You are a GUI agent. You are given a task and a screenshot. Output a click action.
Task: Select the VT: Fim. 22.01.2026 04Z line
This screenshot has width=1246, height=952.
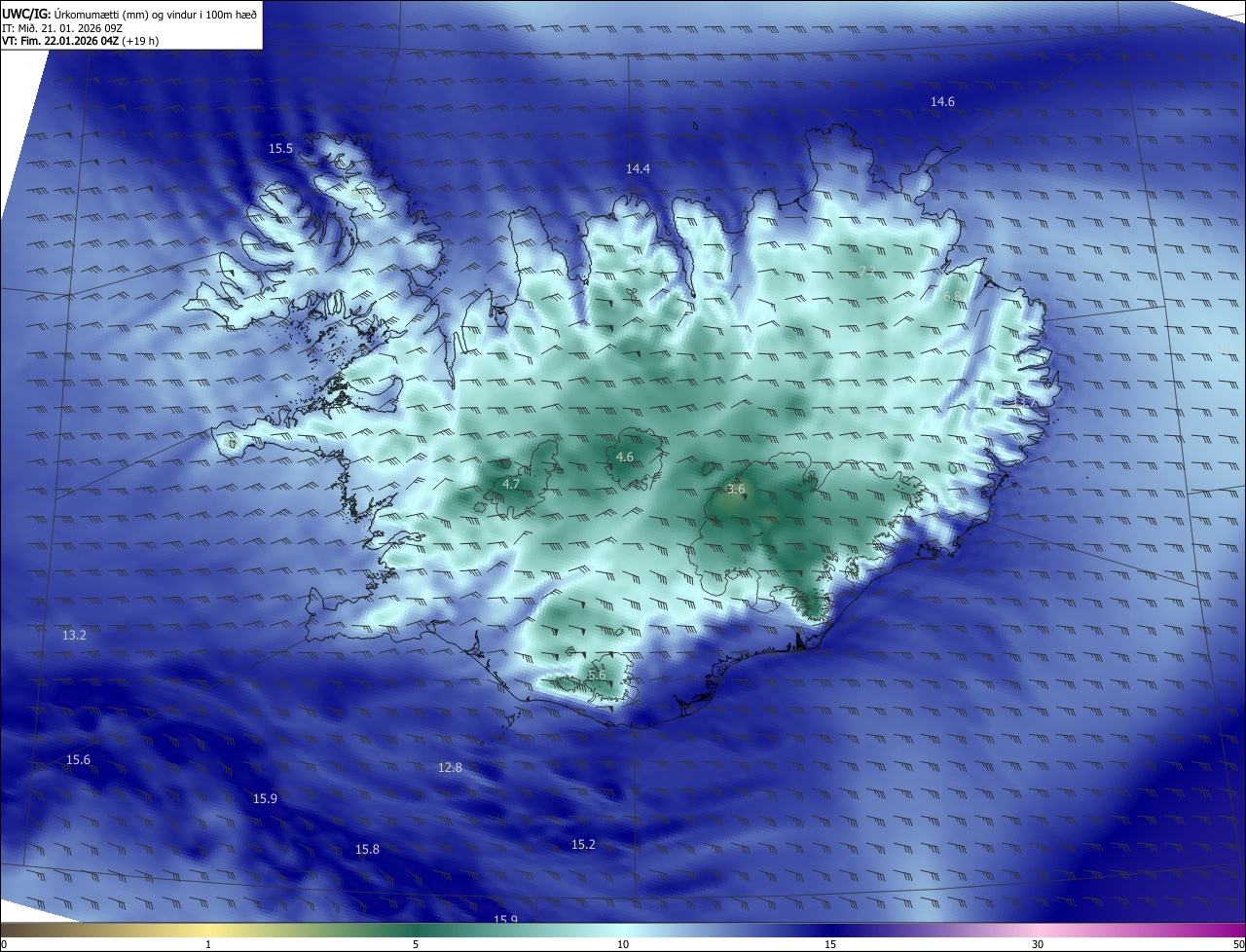point(81,41)
